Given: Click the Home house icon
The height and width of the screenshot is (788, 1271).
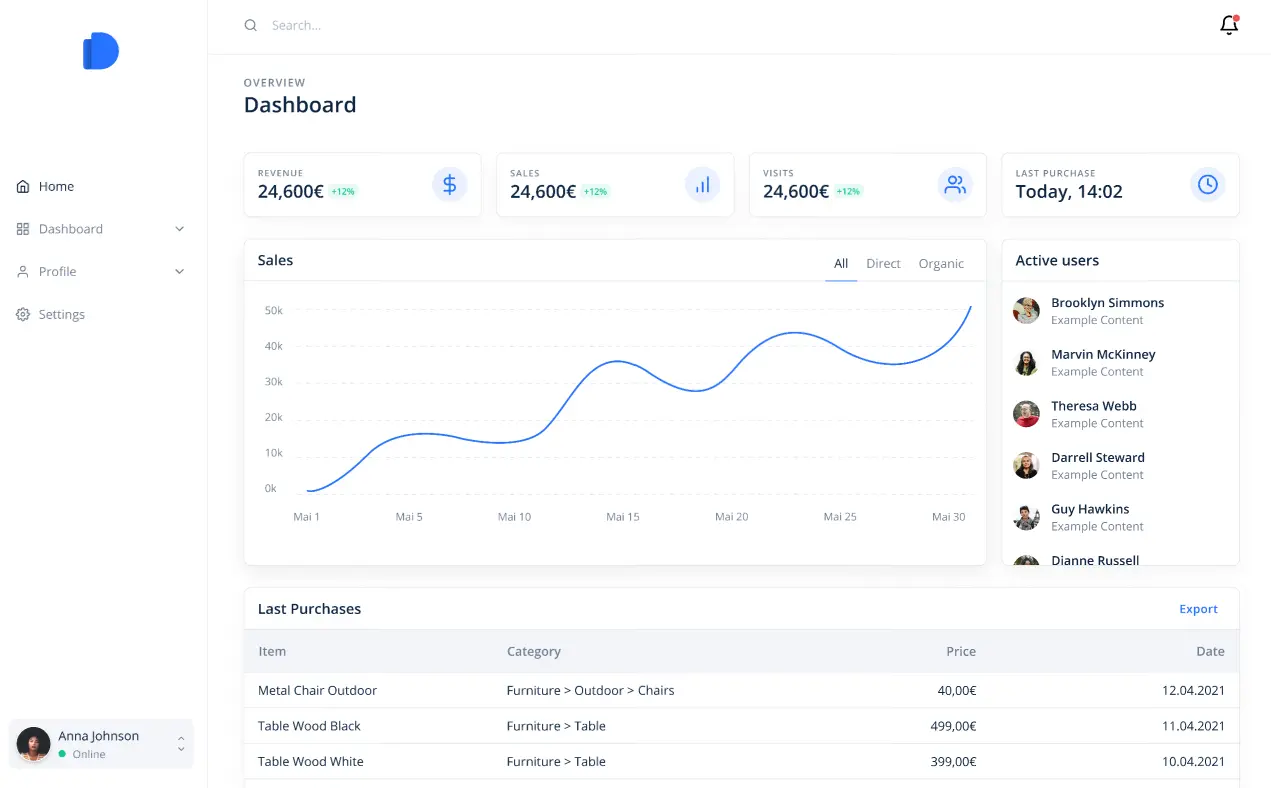Looking at the screenshot, I should (23, 186).
